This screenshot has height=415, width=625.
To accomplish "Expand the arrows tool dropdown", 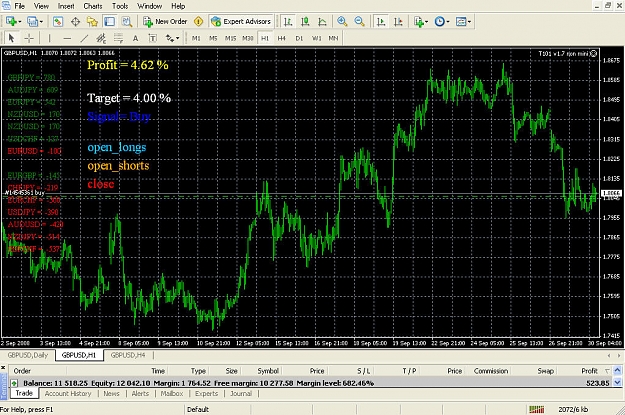I will coord(177,39).
